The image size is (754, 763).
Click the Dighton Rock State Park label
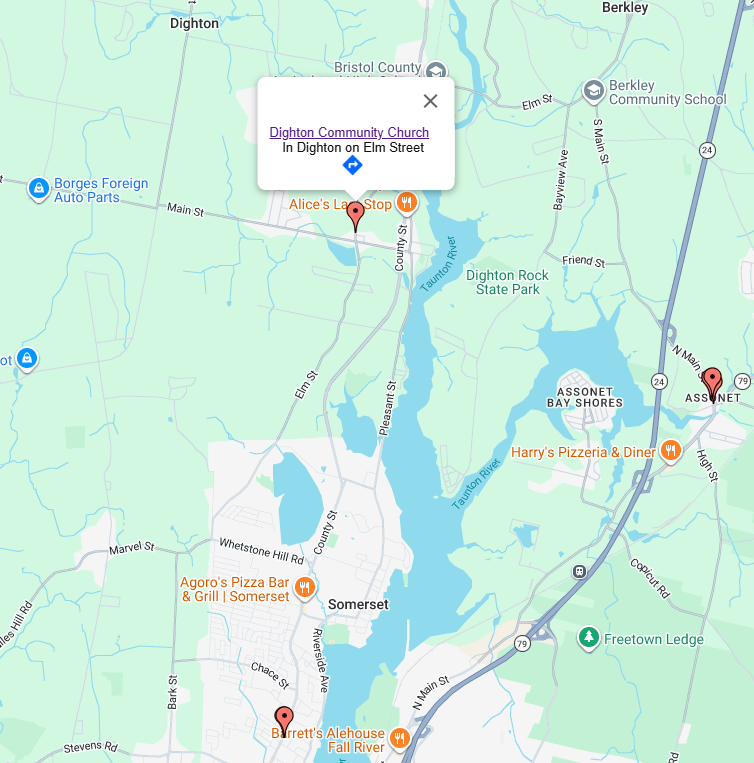coord(507,282)
